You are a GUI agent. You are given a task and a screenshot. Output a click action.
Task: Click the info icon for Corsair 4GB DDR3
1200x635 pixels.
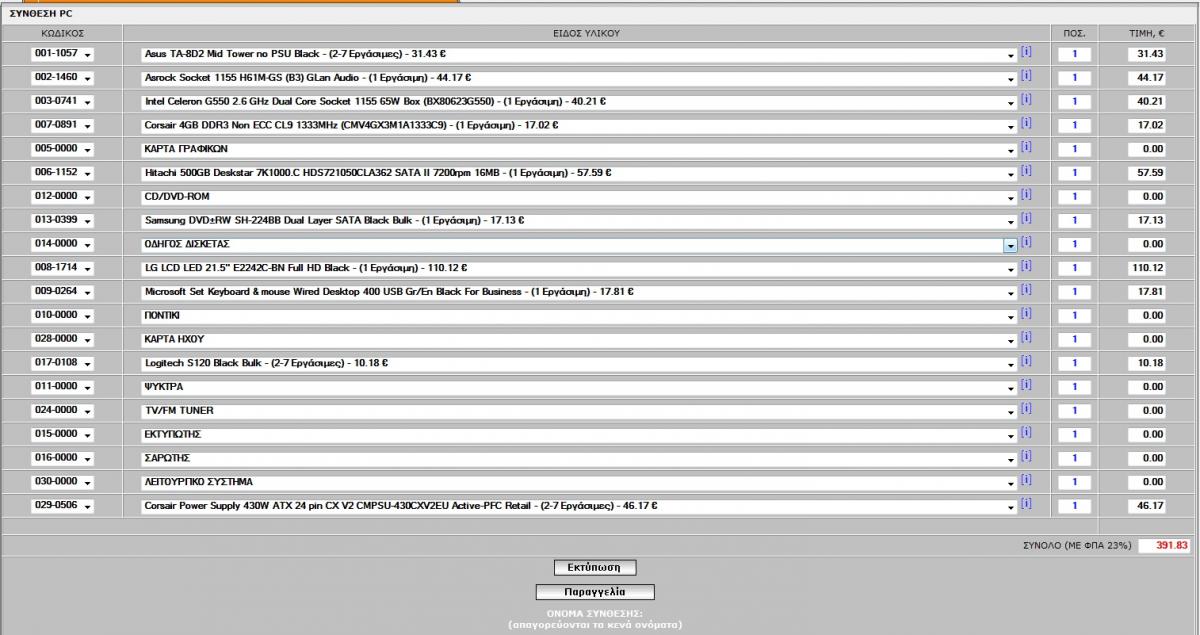[x=1026, y=124]
